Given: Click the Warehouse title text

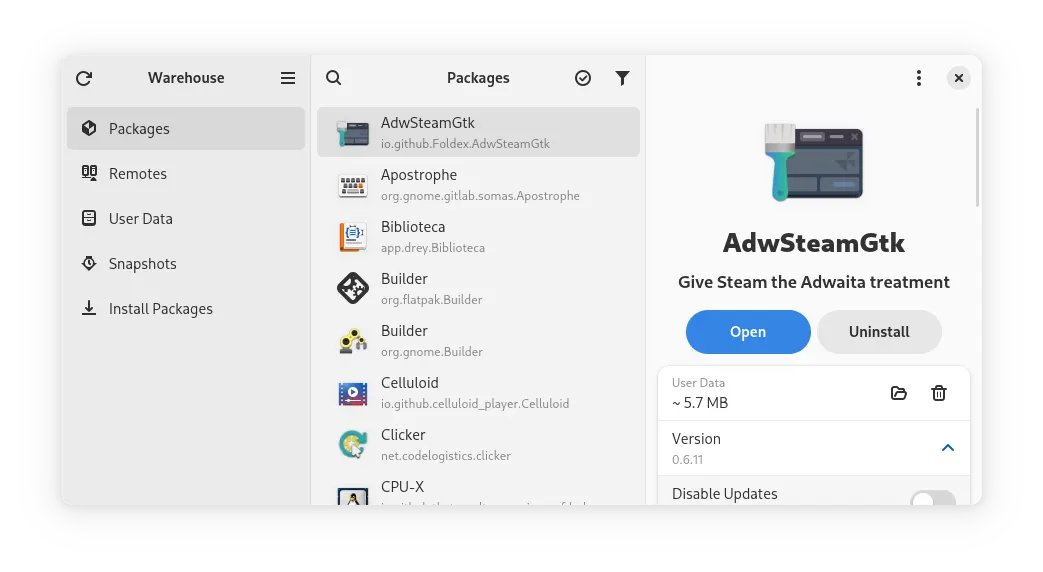Looking at the screenshot, I should pos(186,78).
